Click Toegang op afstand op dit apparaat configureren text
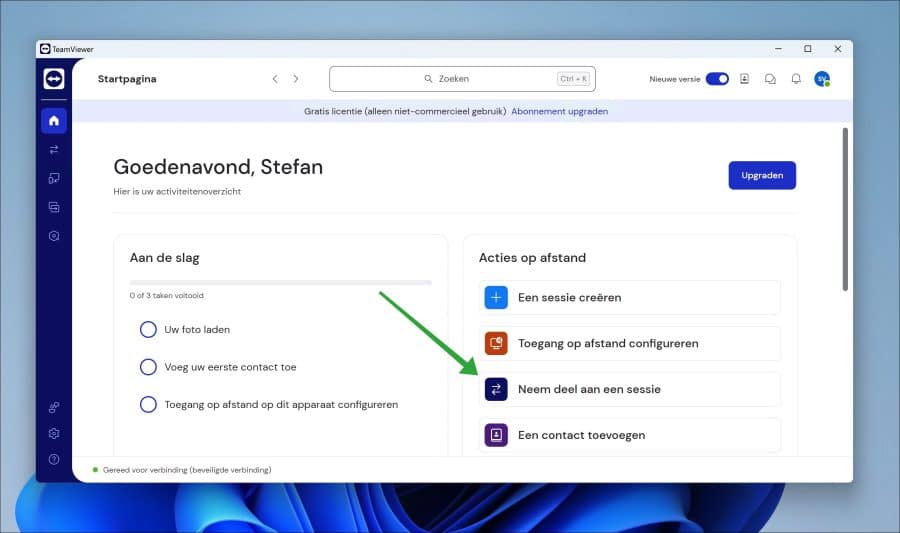The image size is (900, 533). (x=281, y=404)
